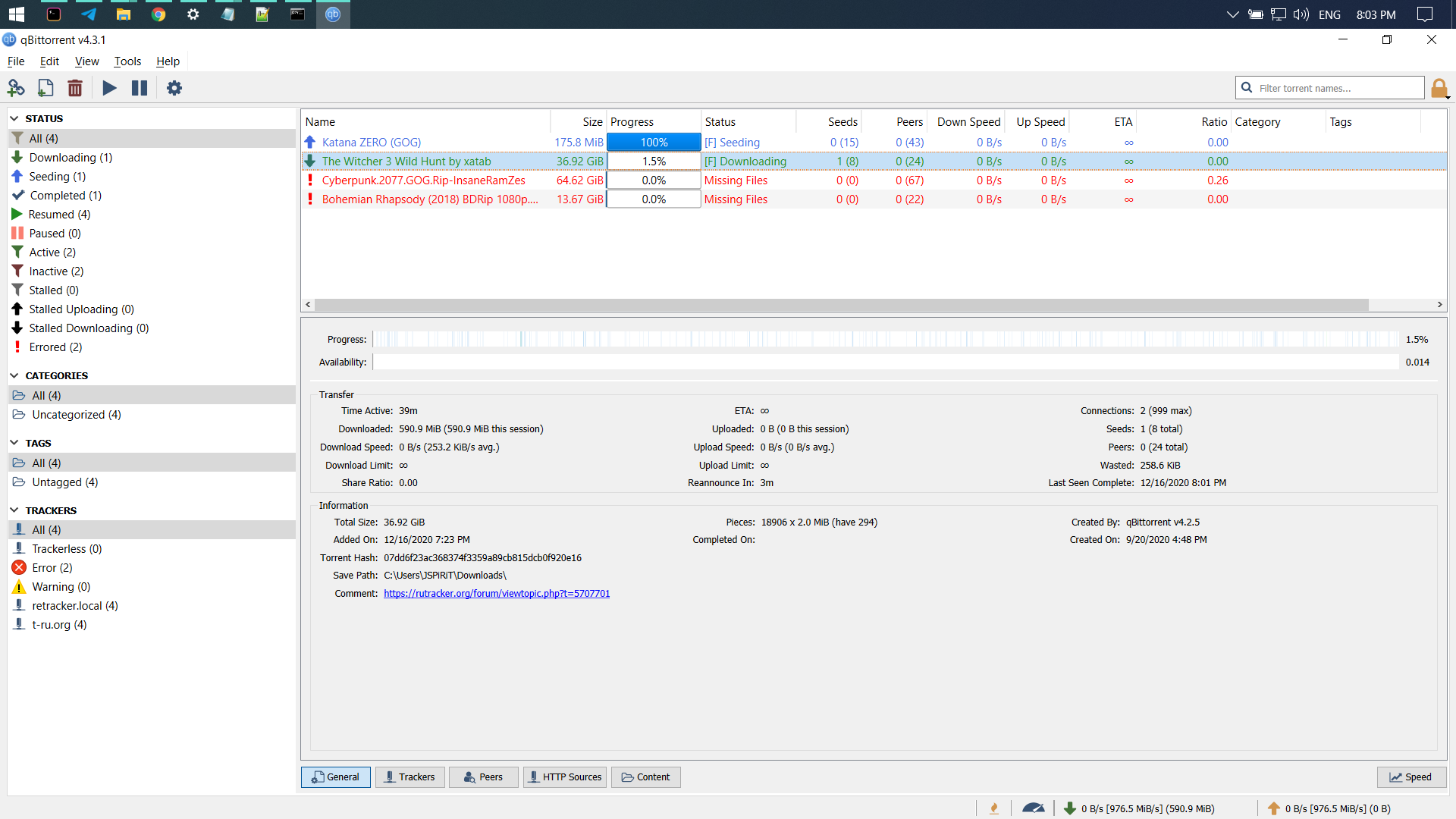Select the Uncategorized (4) category
Screen dimensions: 1456x819
(152, 414)
